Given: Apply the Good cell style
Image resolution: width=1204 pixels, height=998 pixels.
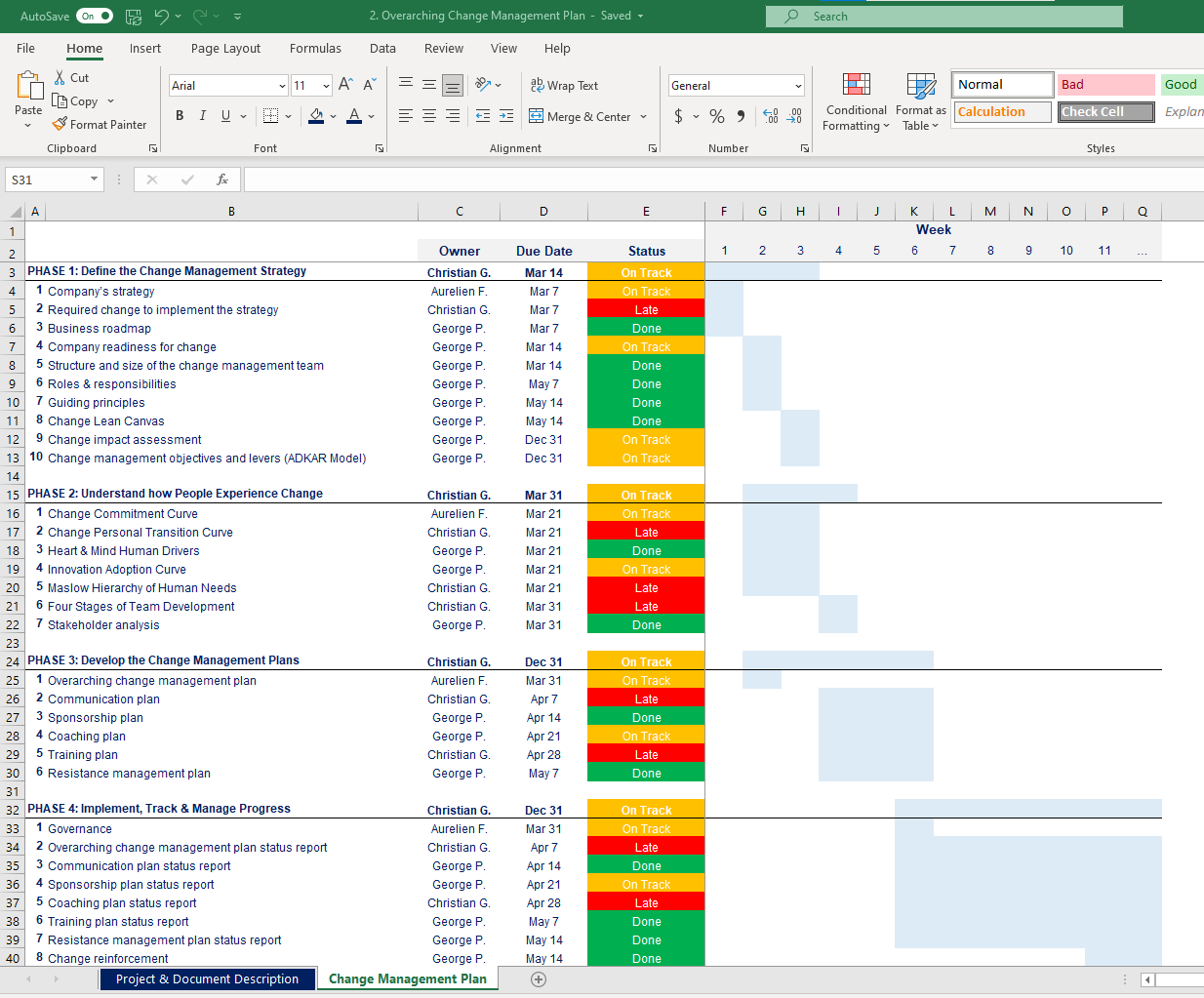Looking at the screenshot, I should (1182, 85).
